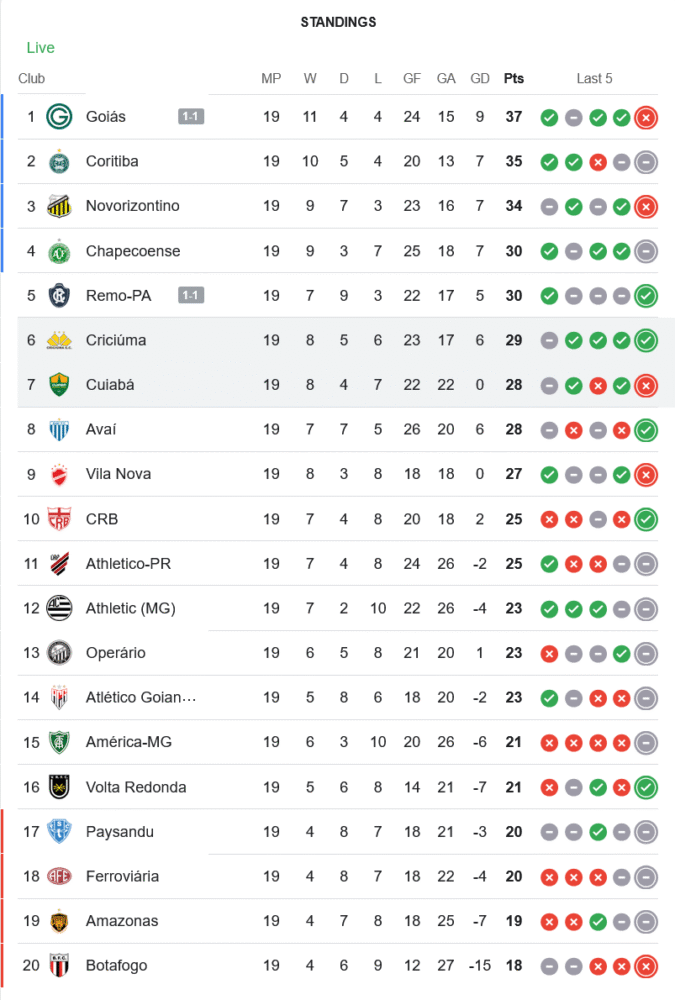Image resolution: width=675 pixels, height=1000 pixels.
Task: Click the Goiás club crest icon
Action: pos(60,117)
